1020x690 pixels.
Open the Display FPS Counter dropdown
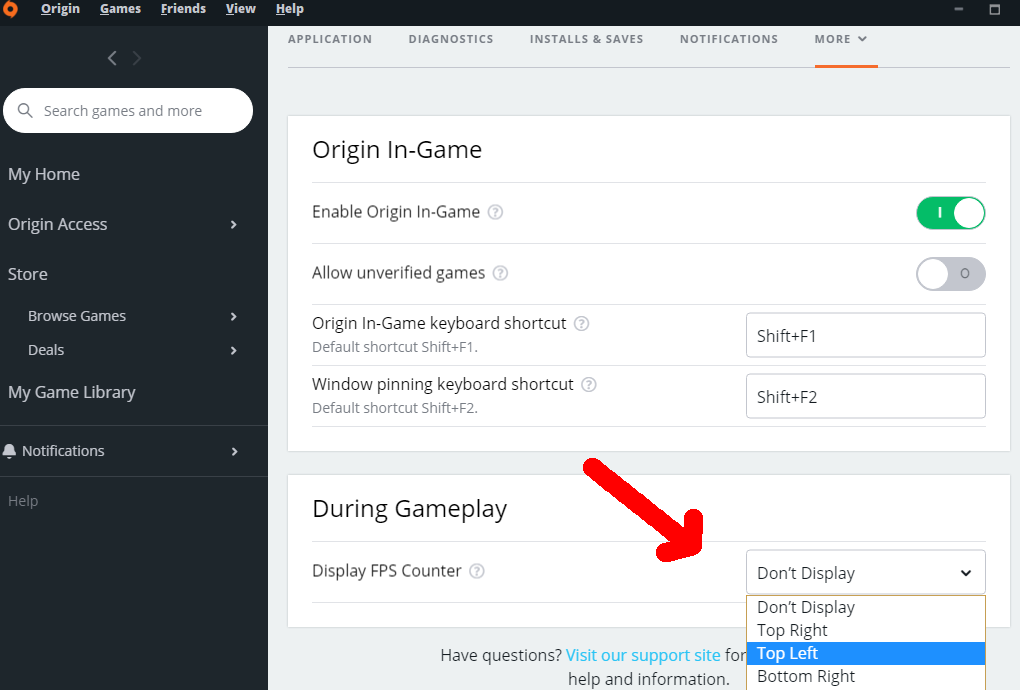pyautogui.click(x=865, y=572)
